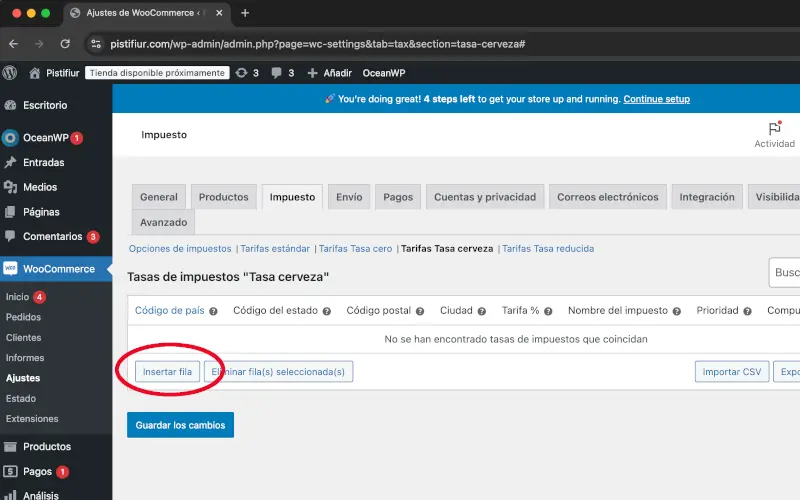Click help icon next to Código del estado

[327, 311]
